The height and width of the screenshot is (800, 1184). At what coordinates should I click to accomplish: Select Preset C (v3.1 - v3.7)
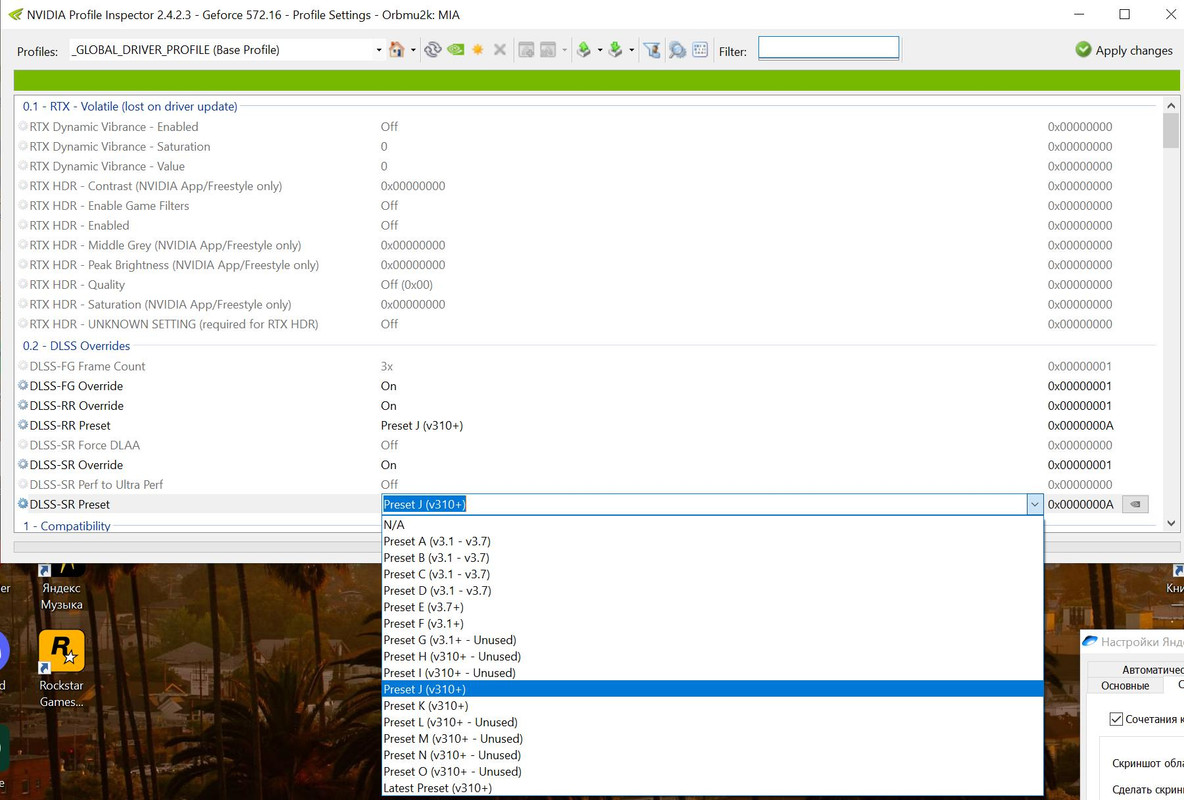pyautogui.click(x=713, y=574)
